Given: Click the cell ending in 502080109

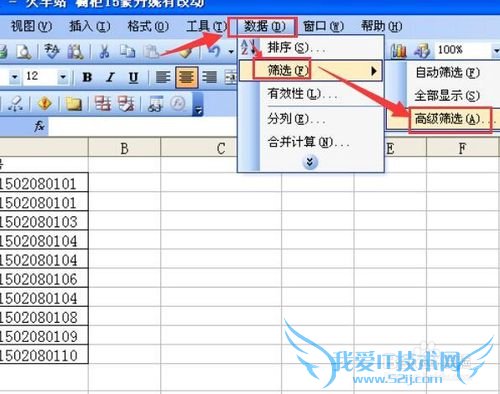Looking at the screenshot, I should [x=44, y=336].
